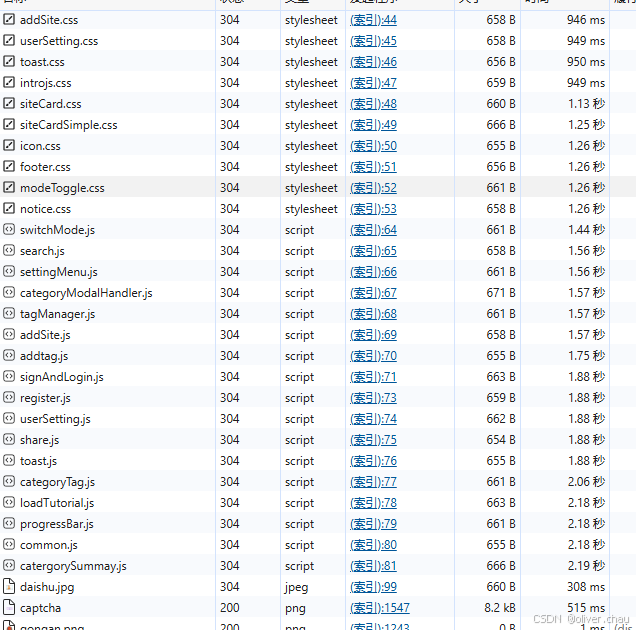636x630 pixels.
Task: Click the jpeg type cell
Action: [297, 587]
